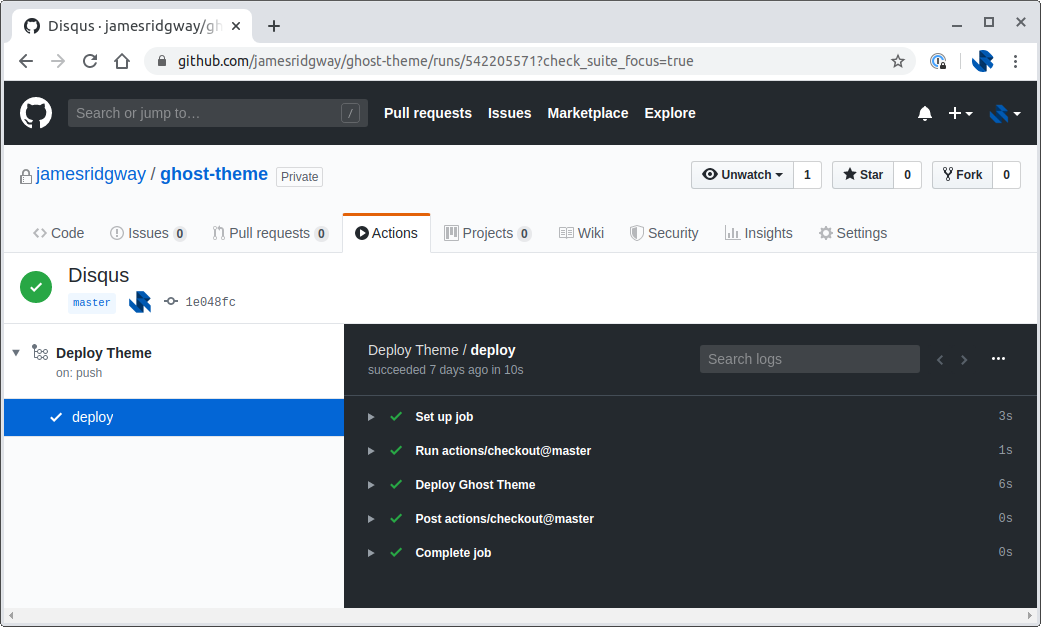Open the Insights tab
The height and width of the screenshot is (627, 1041).
pyautogui.click(x=759, y=233)
